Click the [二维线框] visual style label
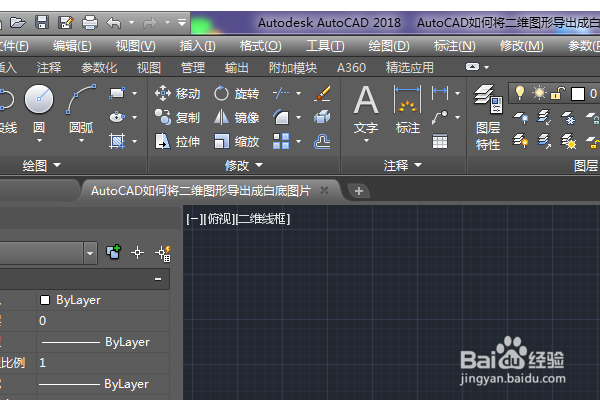 (x=263, y=219)
